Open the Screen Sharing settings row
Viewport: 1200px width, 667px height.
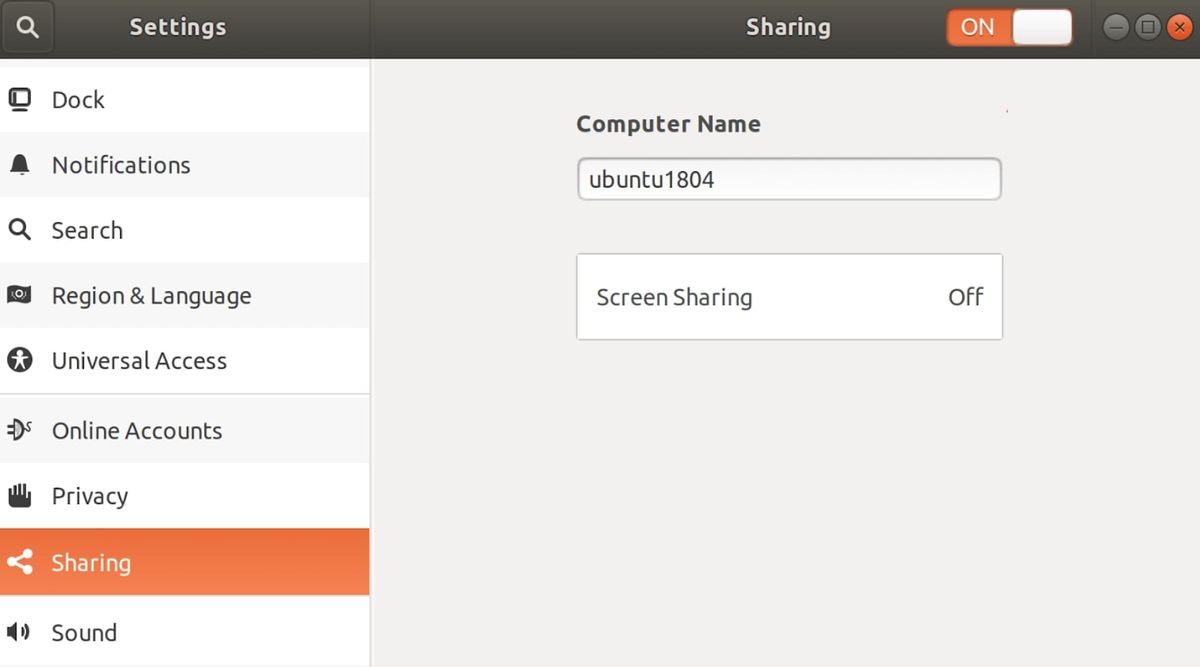[789, 297]
